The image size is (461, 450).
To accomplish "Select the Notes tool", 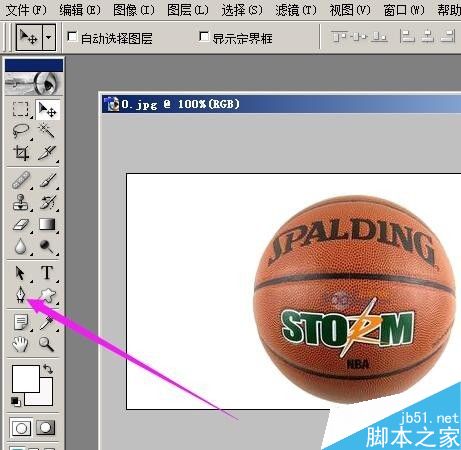I will click(x=20, y=322).
